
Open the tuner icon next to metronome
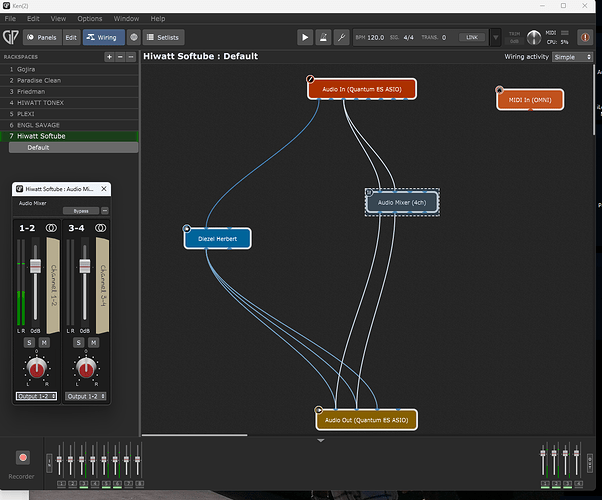(342, 37)
